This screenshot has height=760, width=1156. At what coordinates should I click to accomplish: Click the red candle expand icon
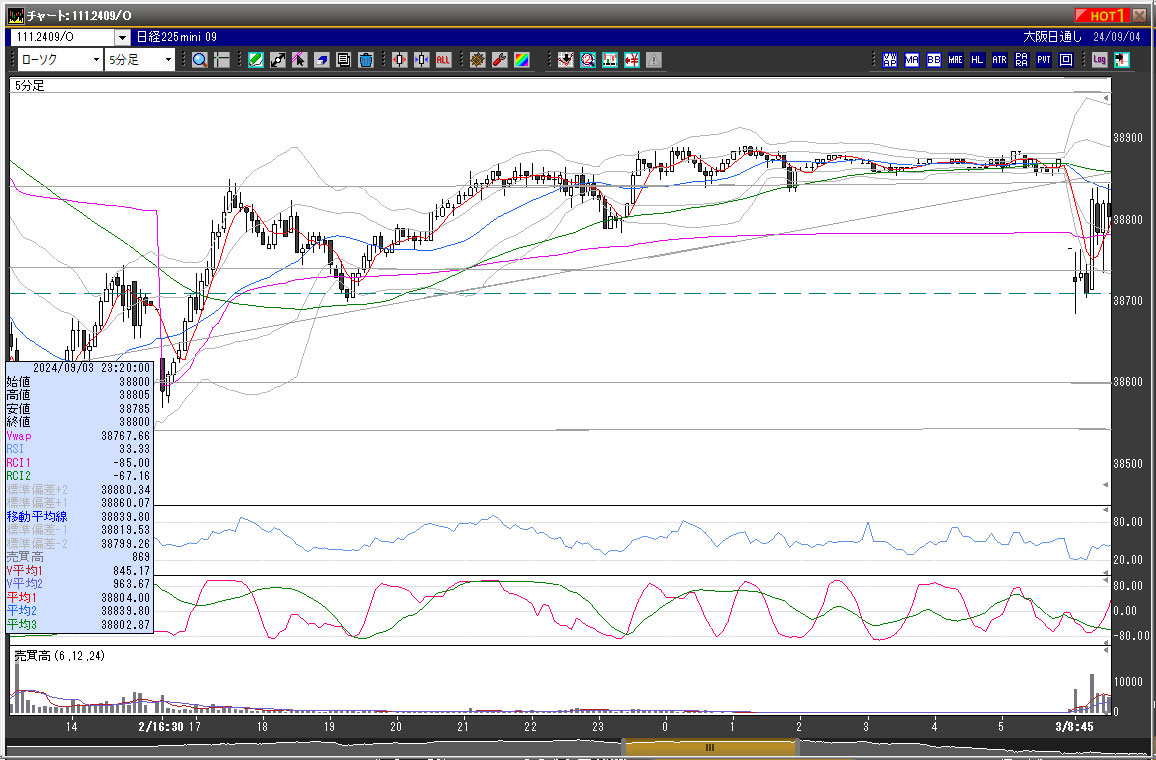pos(400,60)
